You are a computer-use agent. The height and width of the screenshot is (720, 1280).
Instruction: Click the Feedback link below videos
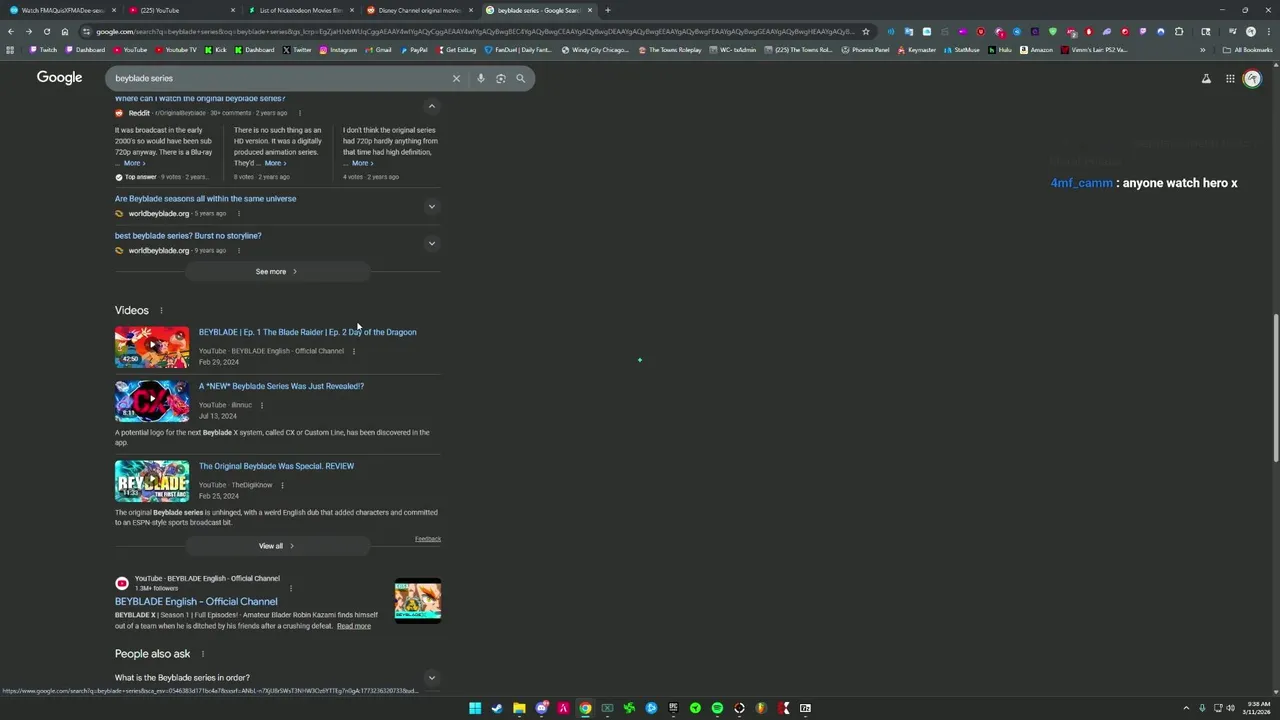[x=428, y=539]
